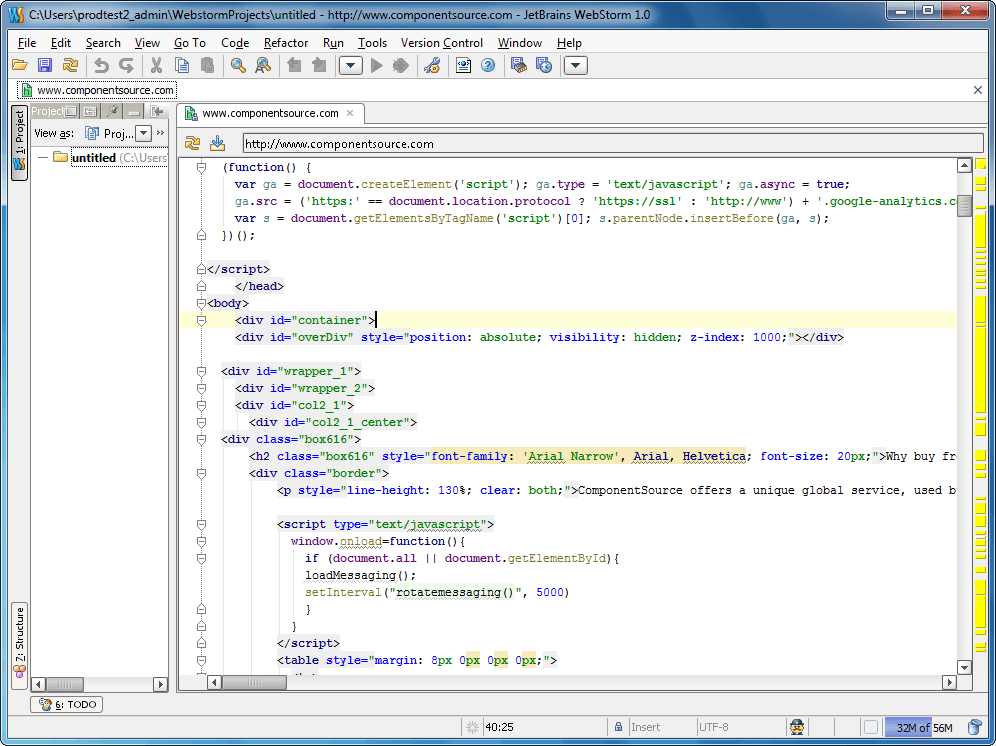996x746 pixels.
Task: Click the editor horizontal scrollbar thumb
Action: pos(254,682)
